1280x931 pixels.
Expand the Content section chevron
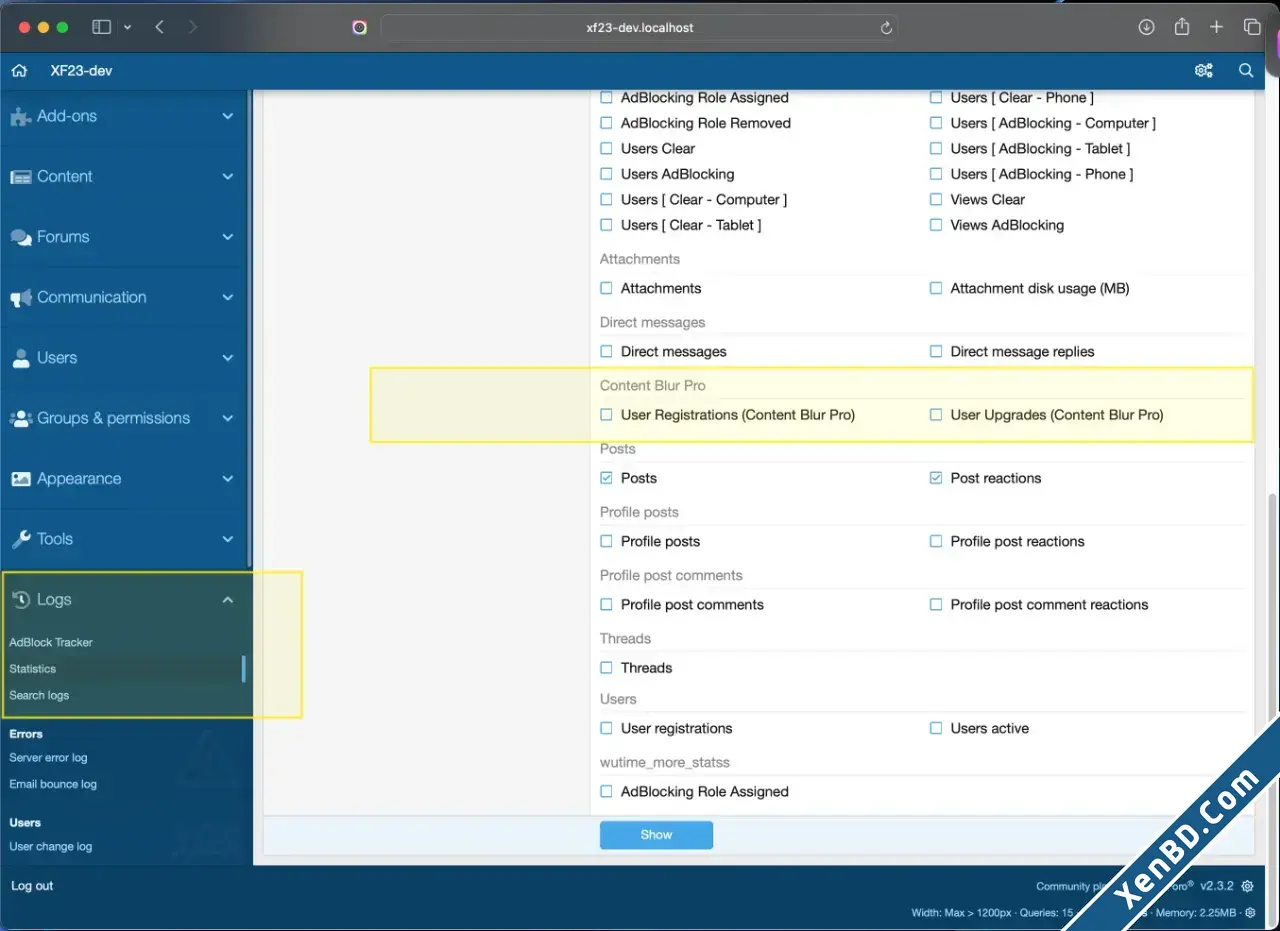pos(228,176)
